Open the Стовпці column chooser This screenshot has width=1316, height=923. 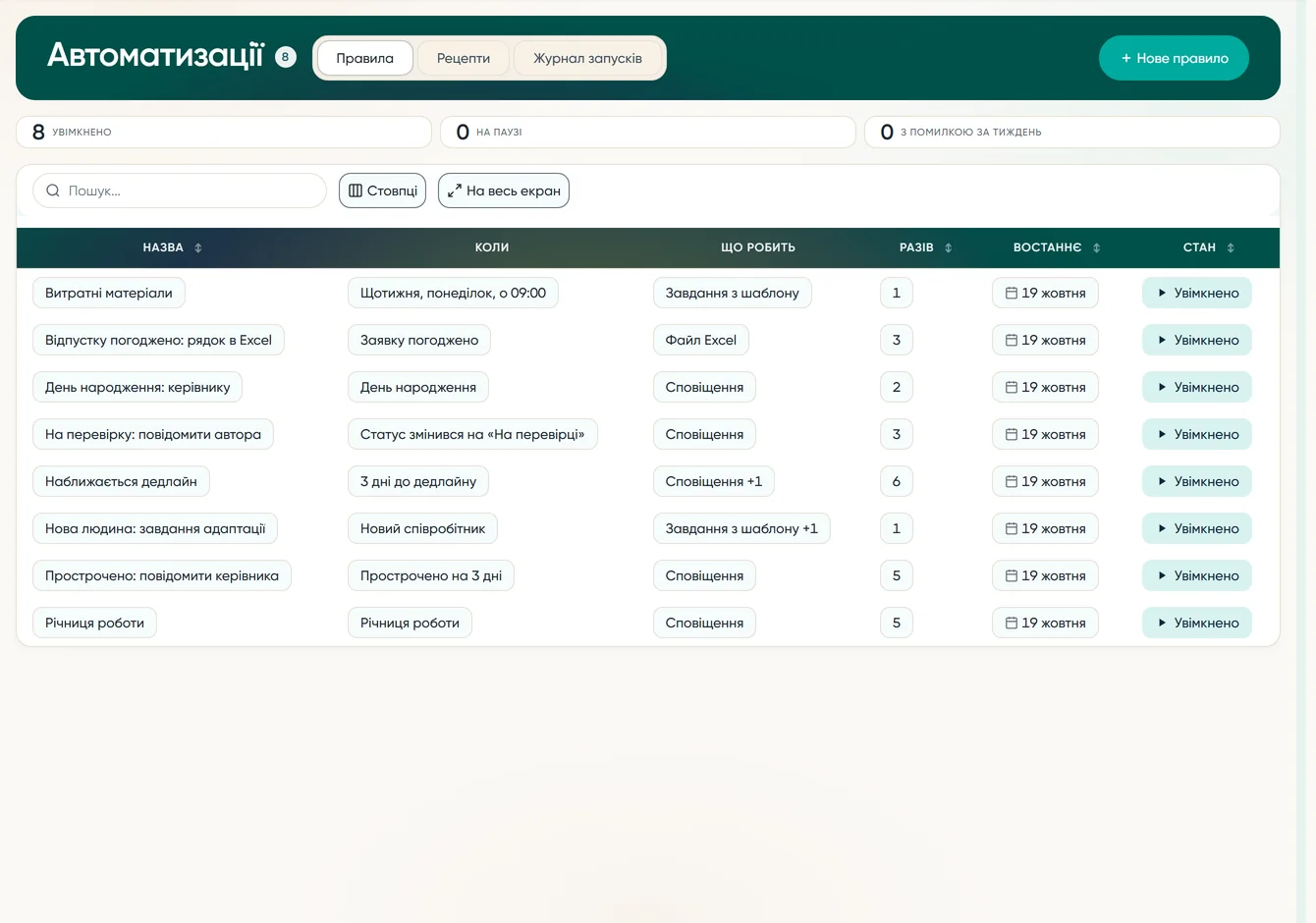[x=382, y=190]
